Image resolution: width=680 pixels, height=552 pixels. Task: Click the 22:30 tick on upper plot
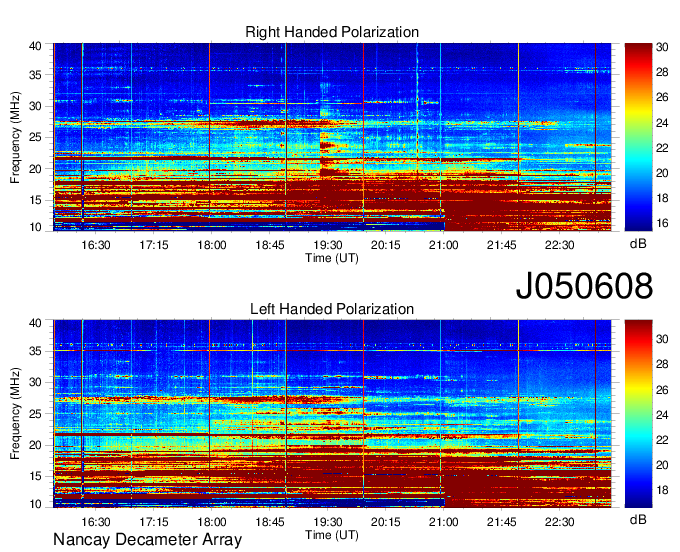click(559, 245)
